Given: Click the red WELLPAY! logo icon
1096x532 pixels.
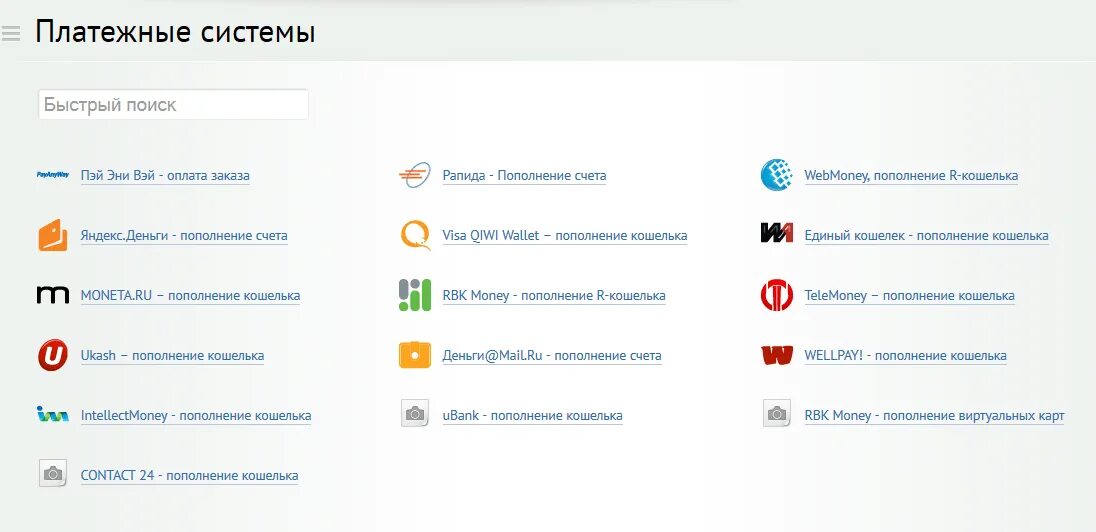Looking at the screenshot, I should (777, 355).
